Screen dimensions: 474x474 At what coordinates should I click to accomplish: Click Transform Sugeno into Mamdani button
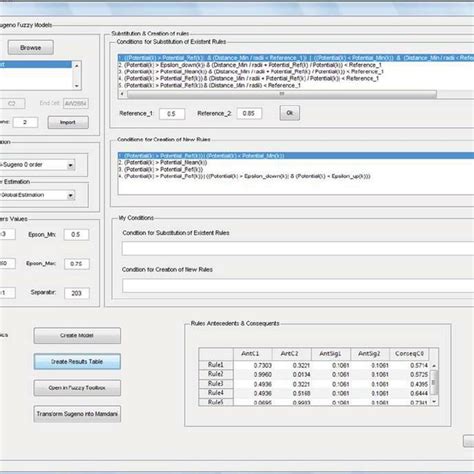[77, 414]
